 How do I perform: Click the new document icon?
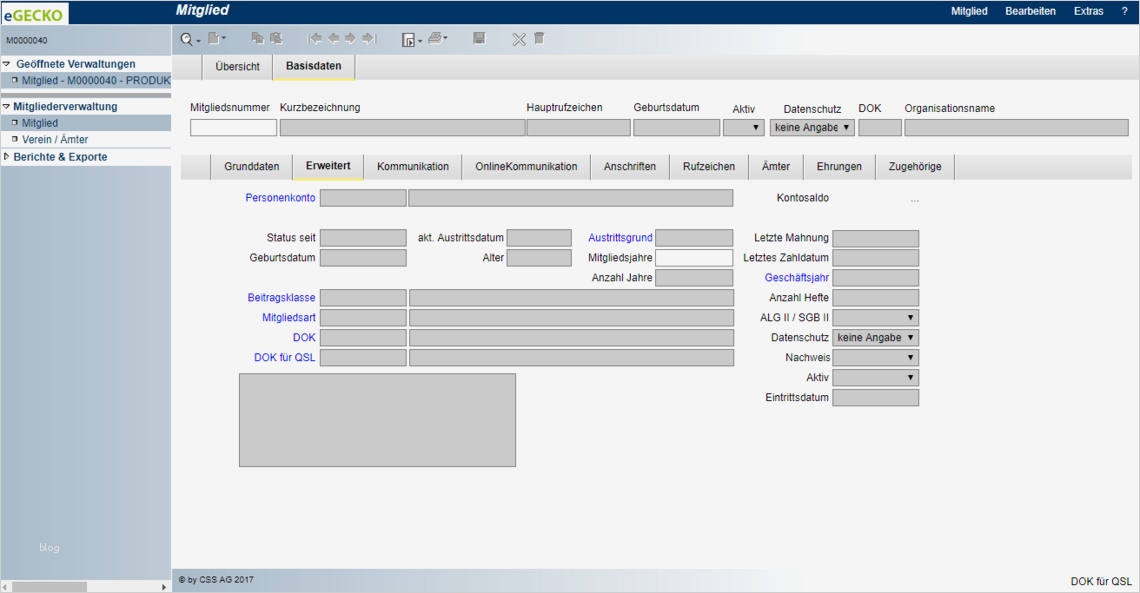click(x=213, y=39)
